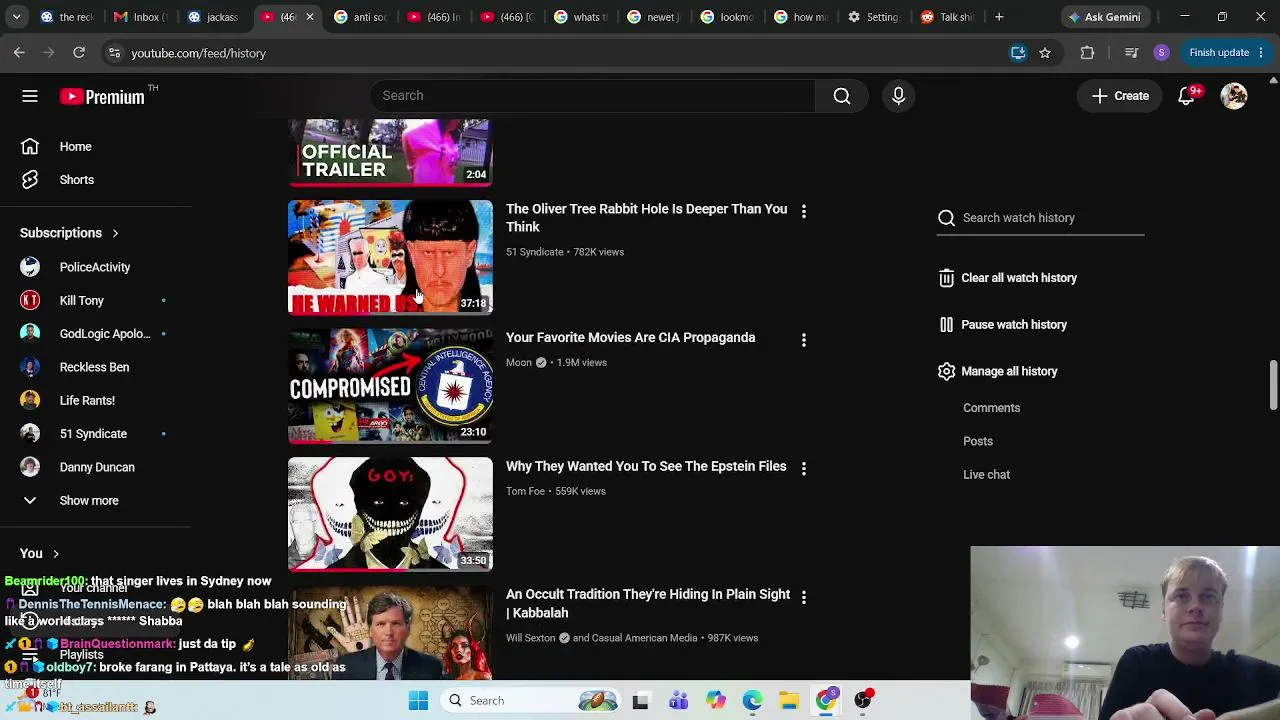The image size is (1280, 720).
Task: Expand the You section chevron
Action: 56,554
